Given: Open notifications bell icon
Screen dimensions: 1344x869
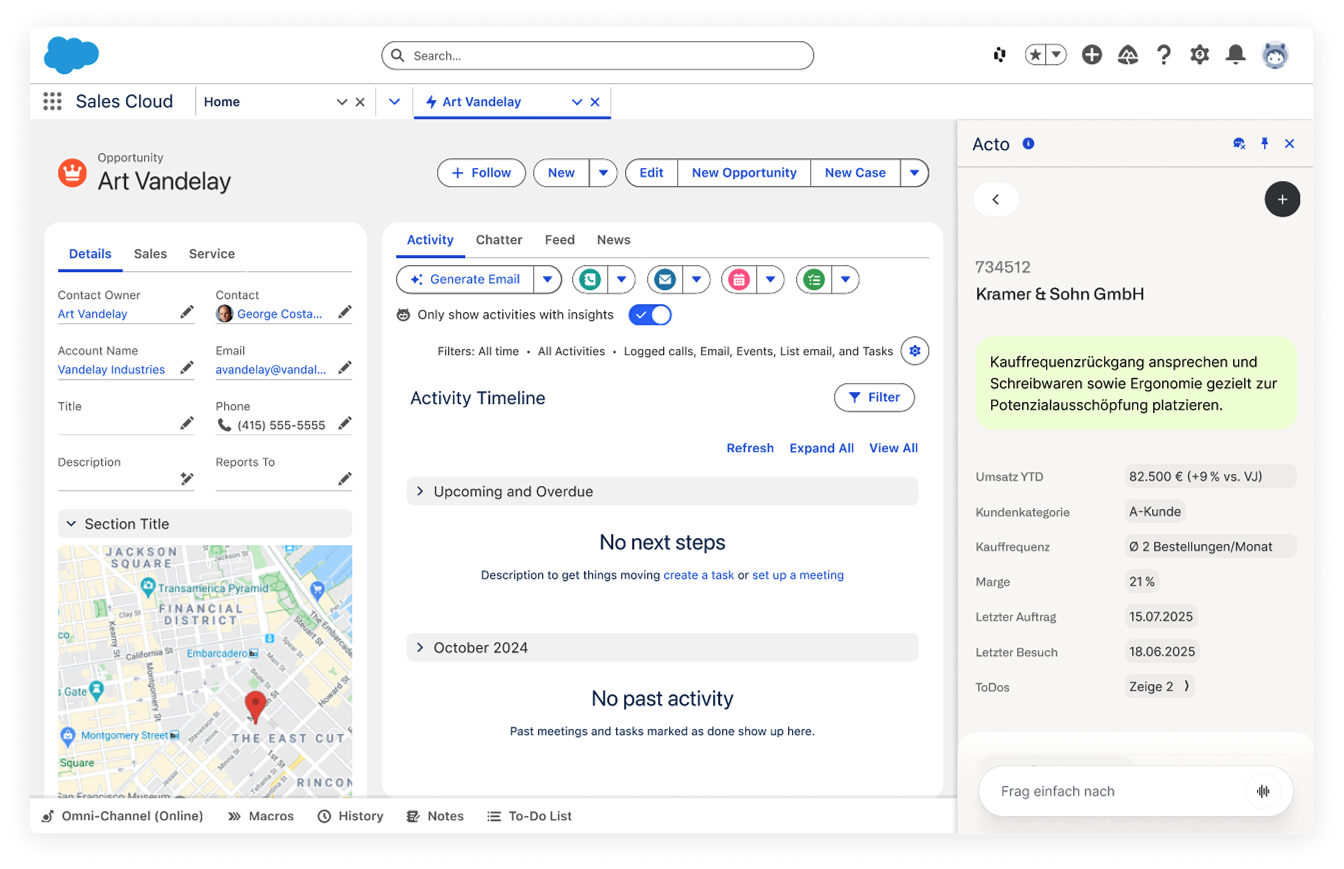Looking at the screenshot, I should click(1235, 55).
